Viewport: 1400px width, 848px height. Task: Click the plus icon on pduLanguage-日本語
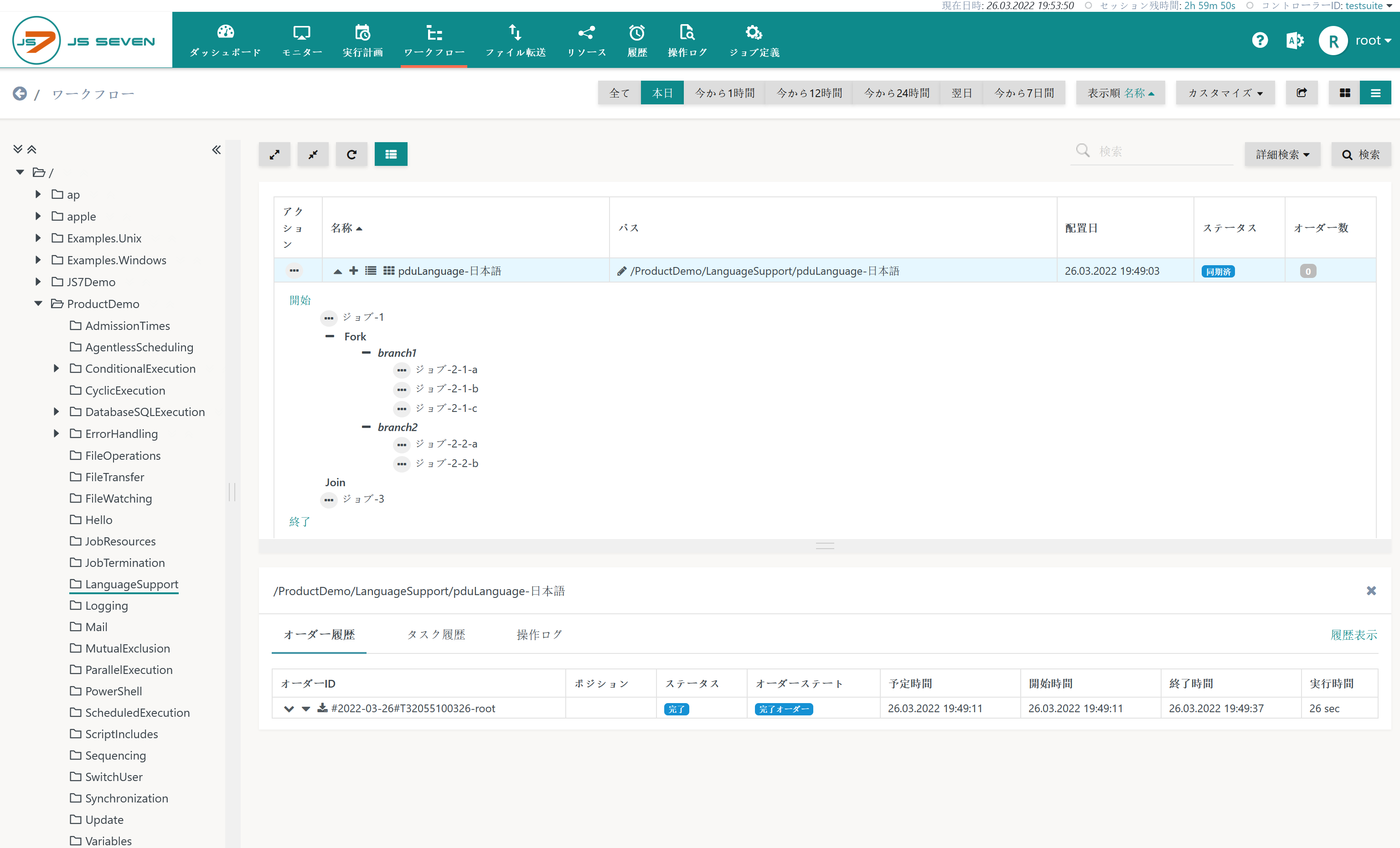coord(353,270)
